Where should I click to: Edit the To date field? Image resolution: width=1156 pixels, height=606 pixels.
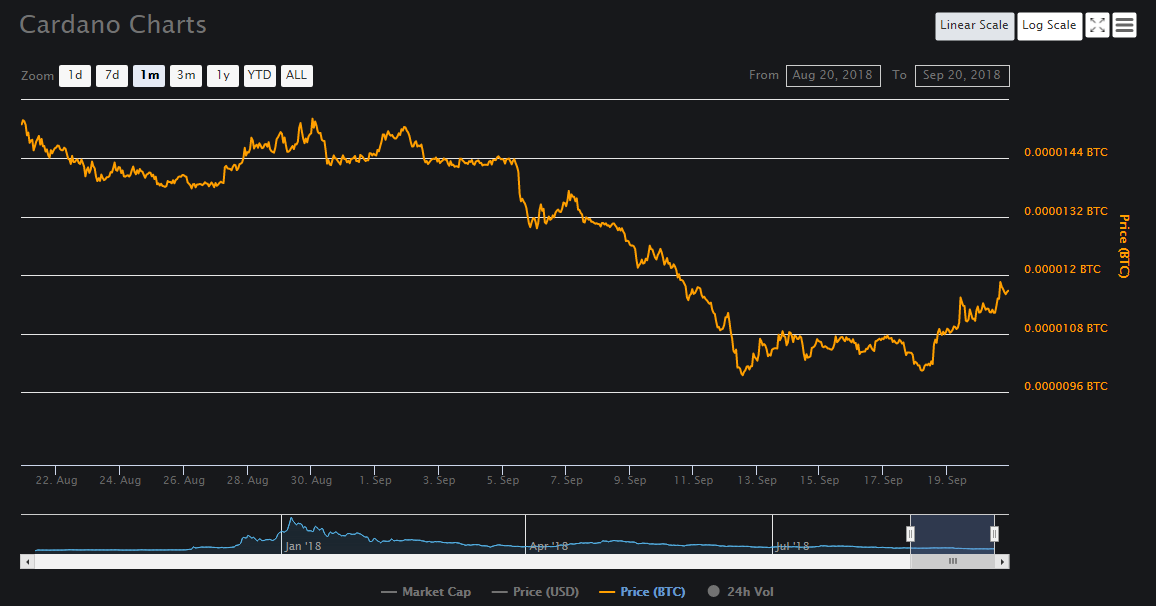pyautogui.click(x=962, y=75)
